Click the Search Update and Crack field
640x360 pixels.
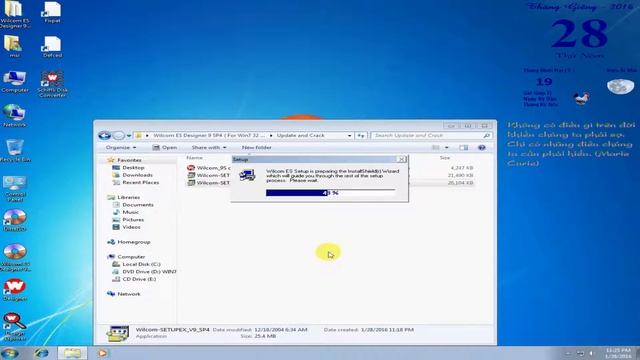(x=431, y=136)
